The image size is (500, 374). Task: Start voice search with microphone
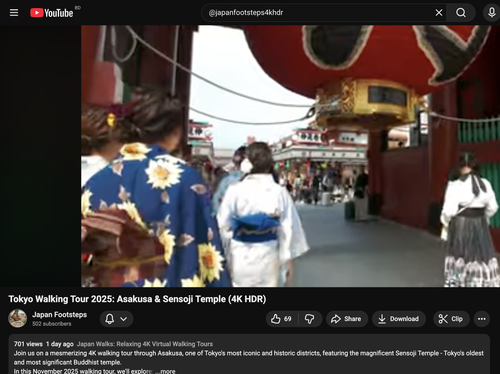click(x=491, y=13)
